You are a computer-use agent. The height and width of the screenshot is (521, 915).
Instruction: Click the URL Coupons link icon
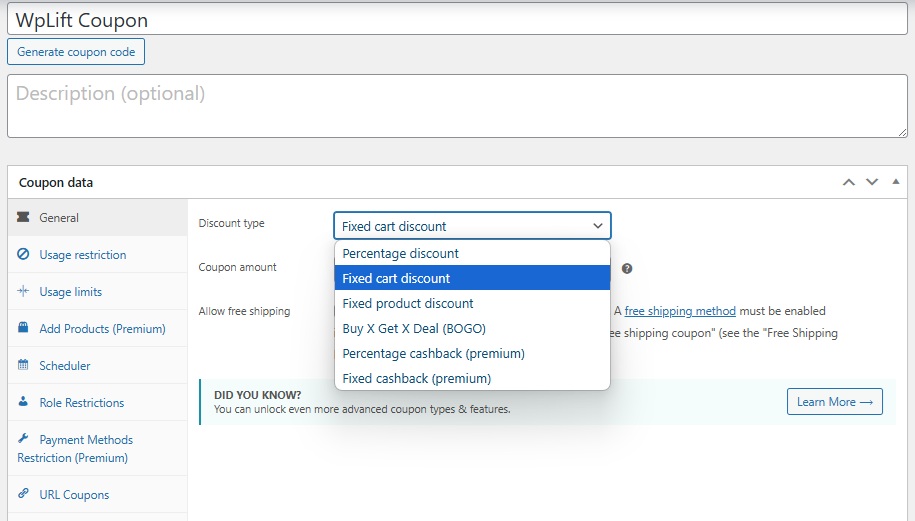pos(23,494)
